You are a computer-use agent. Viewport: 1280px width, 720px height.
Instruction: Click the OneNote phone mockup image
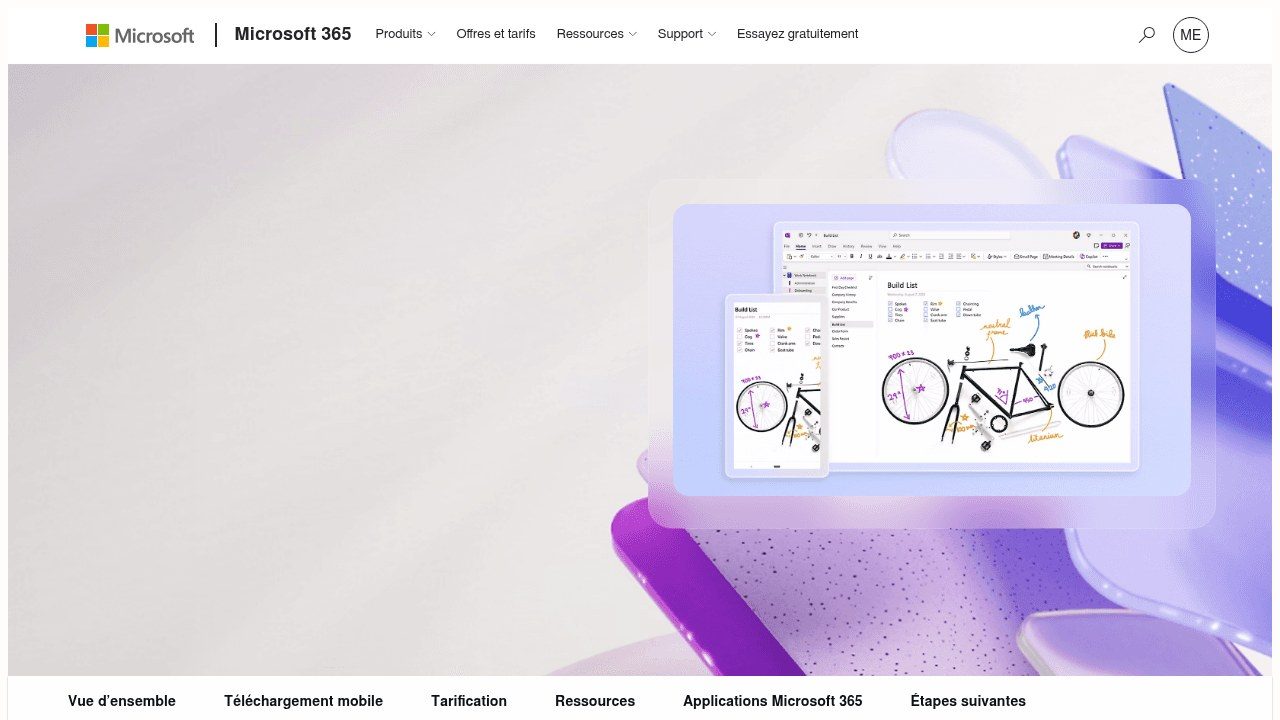(777, 386)
